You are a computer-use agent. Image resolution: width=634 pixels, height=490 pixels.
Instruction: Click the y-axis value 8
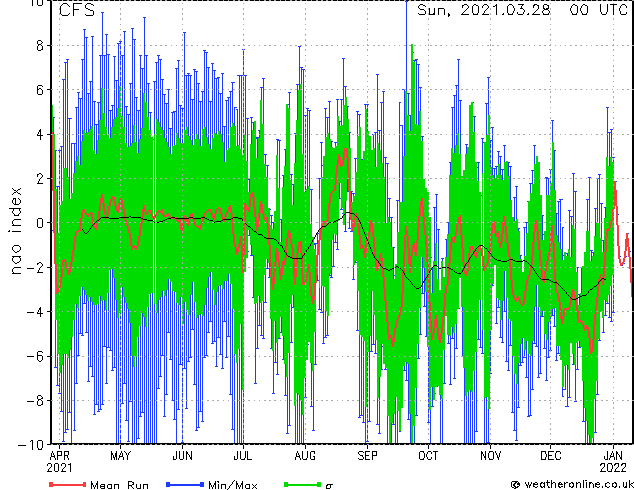point(40,46)
